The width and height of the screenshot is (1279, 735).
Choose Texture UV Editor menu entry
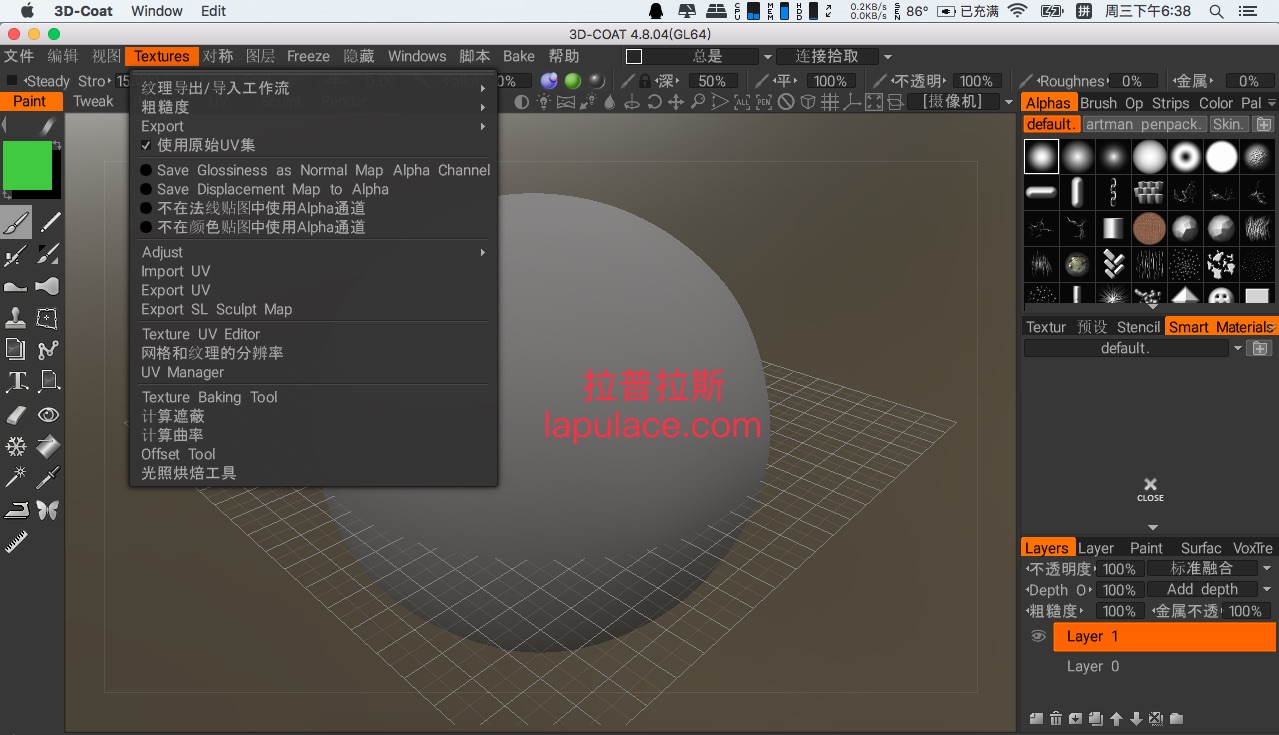coord(201,334)
